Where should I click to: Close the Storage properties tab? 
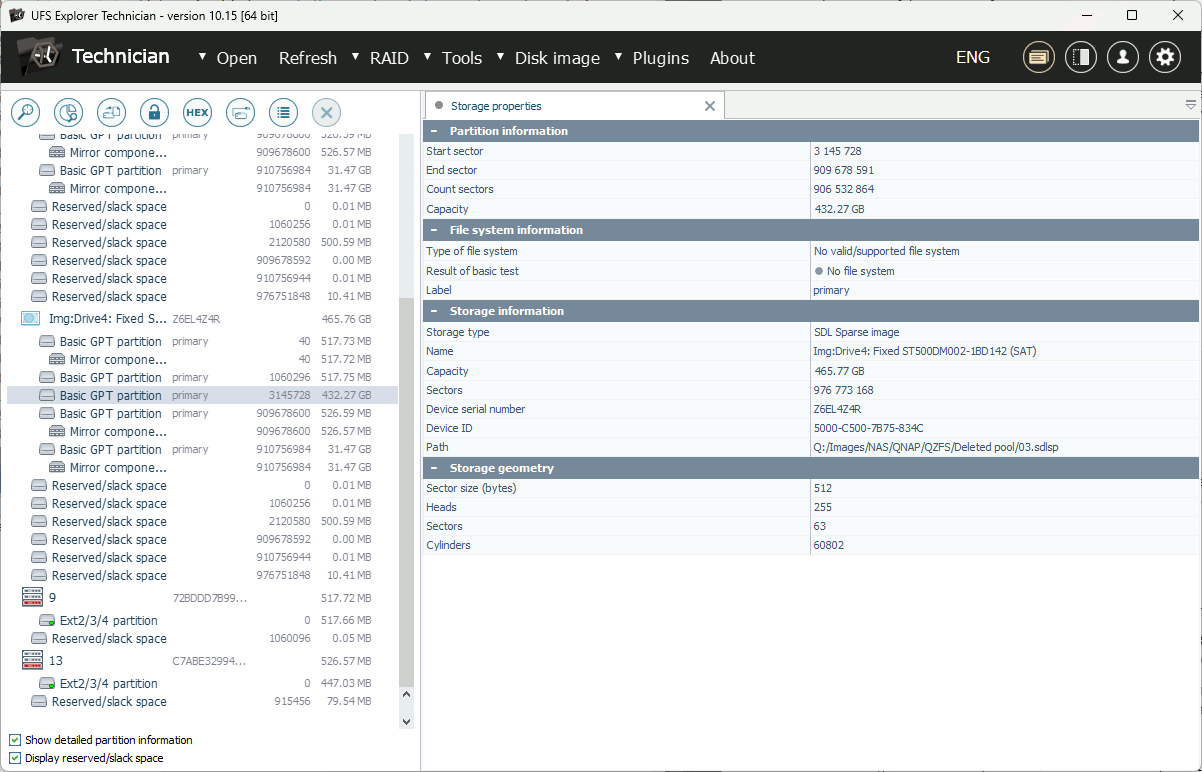point(710,105)
